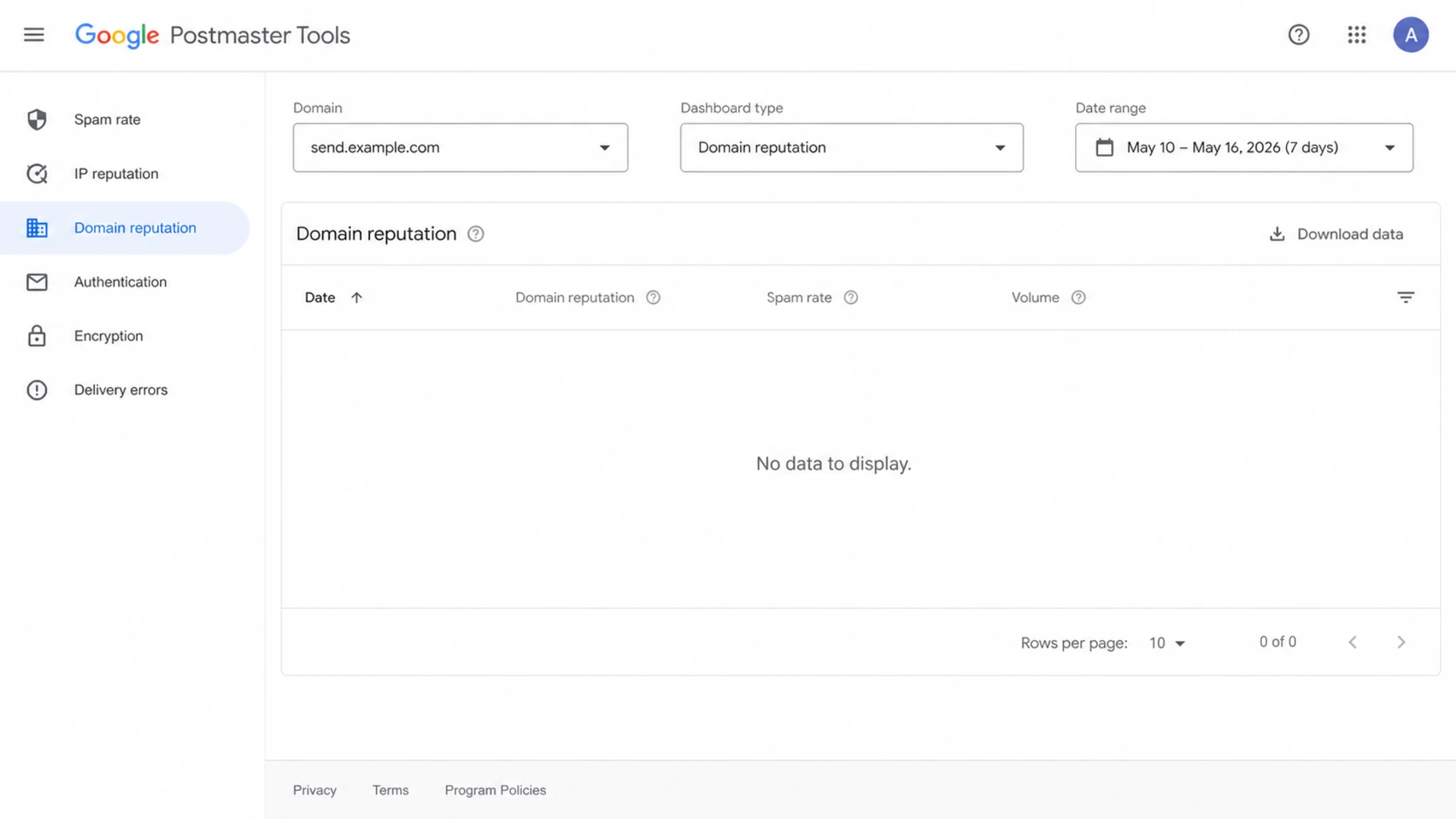Open the Domain dropdown send.example.com

pos(460,147)
